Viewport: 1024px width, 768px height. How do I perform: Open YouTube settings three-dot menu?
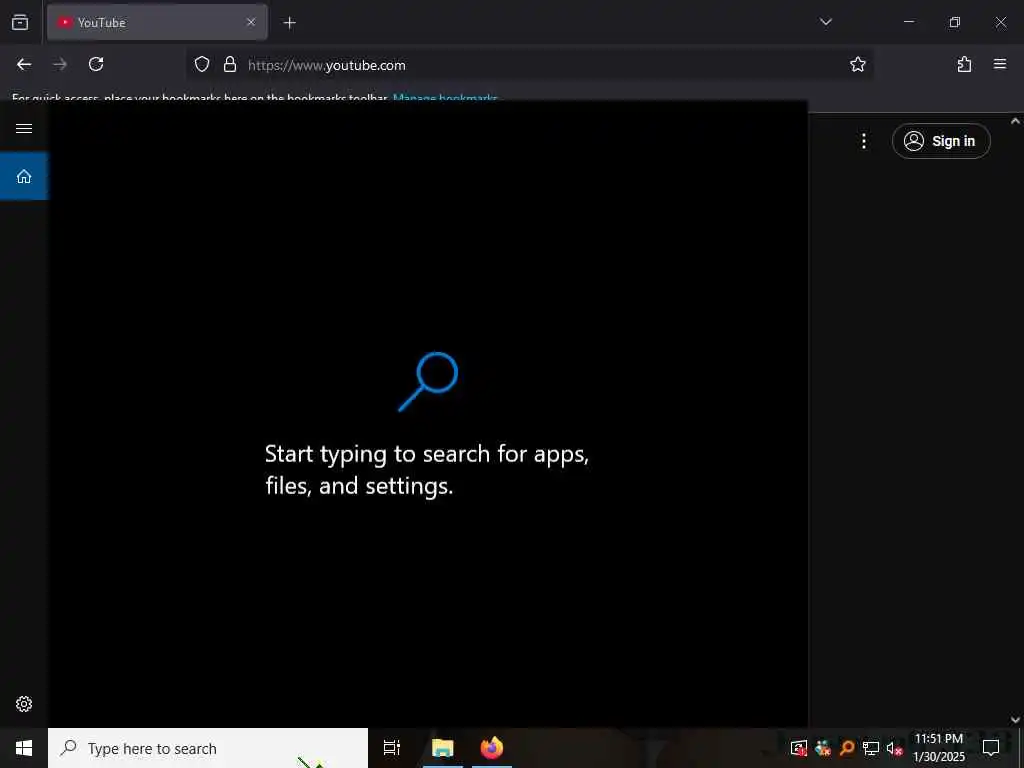point(864,141)
